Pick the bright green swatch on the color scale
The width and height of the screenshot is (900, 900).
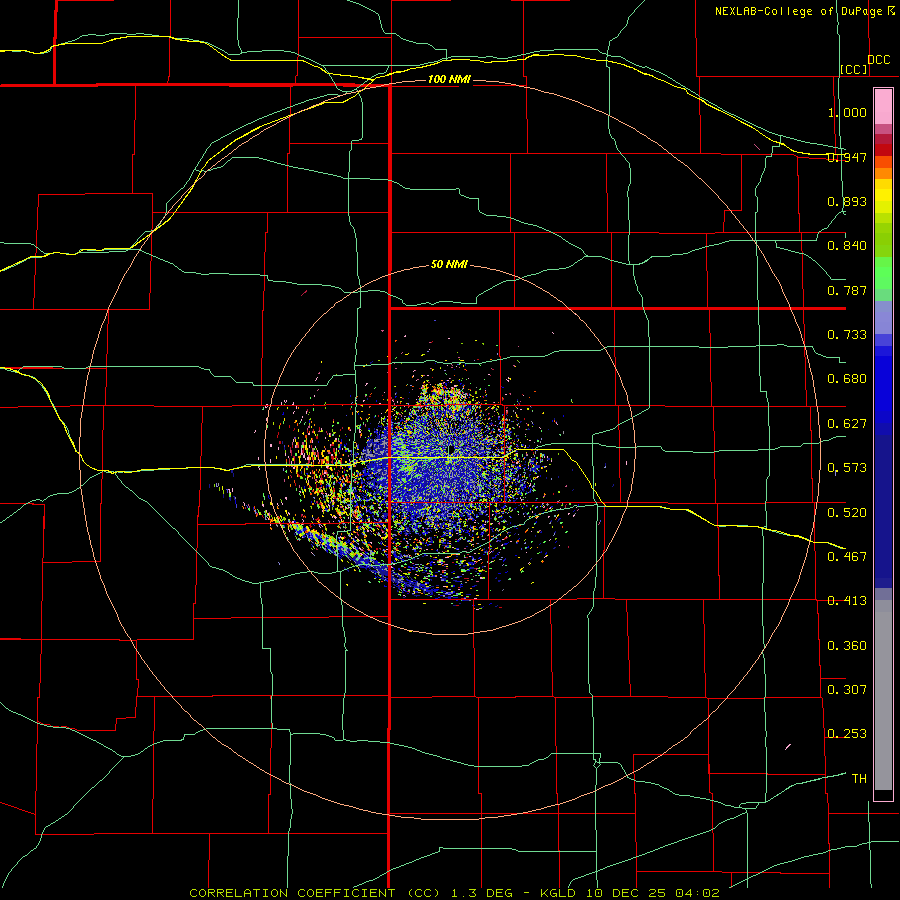pos(883,273)
